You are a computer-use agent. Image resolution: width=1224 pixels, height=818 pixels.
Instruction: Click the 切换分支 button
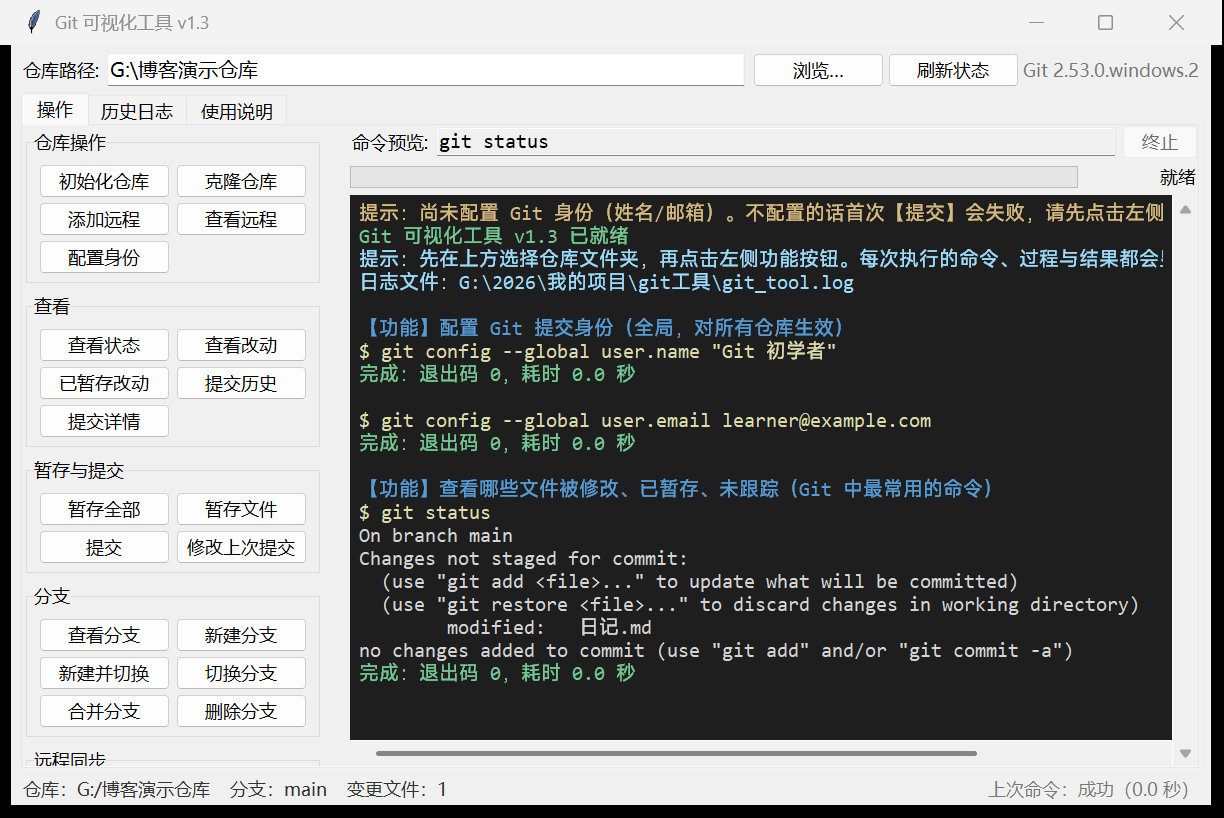241,674
